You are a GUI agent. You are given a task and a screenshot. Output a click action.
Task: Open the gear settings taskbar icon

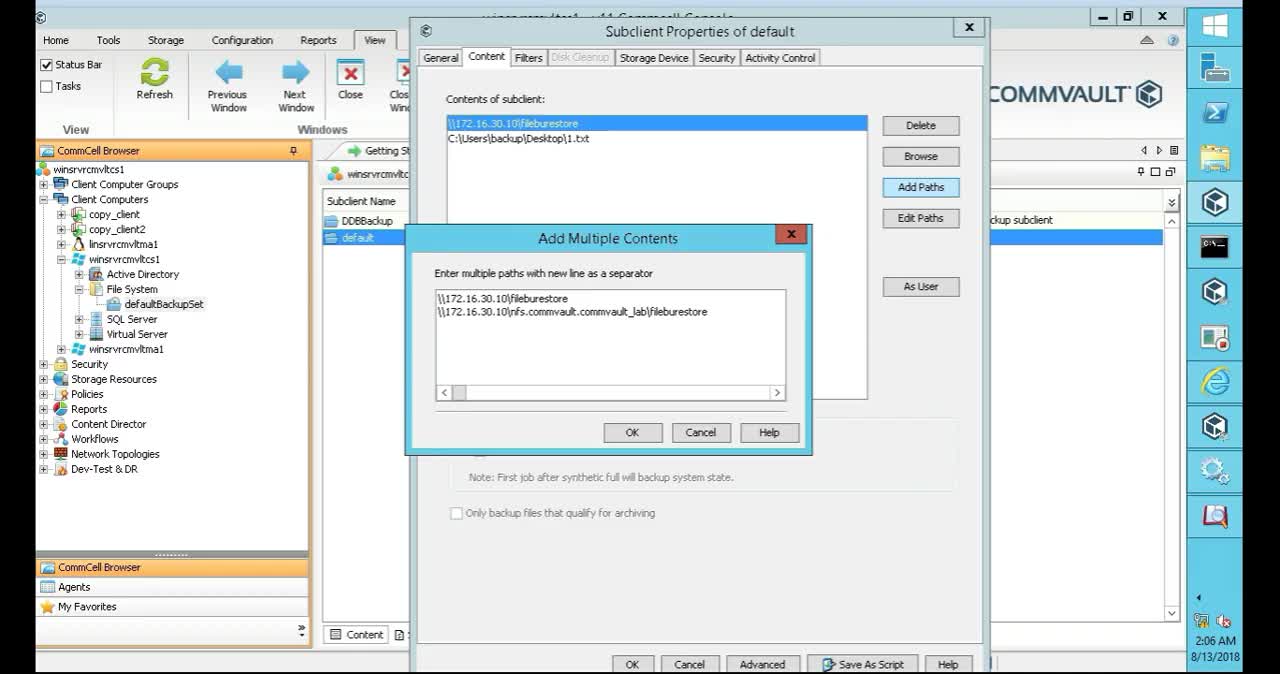[1215, 470]
